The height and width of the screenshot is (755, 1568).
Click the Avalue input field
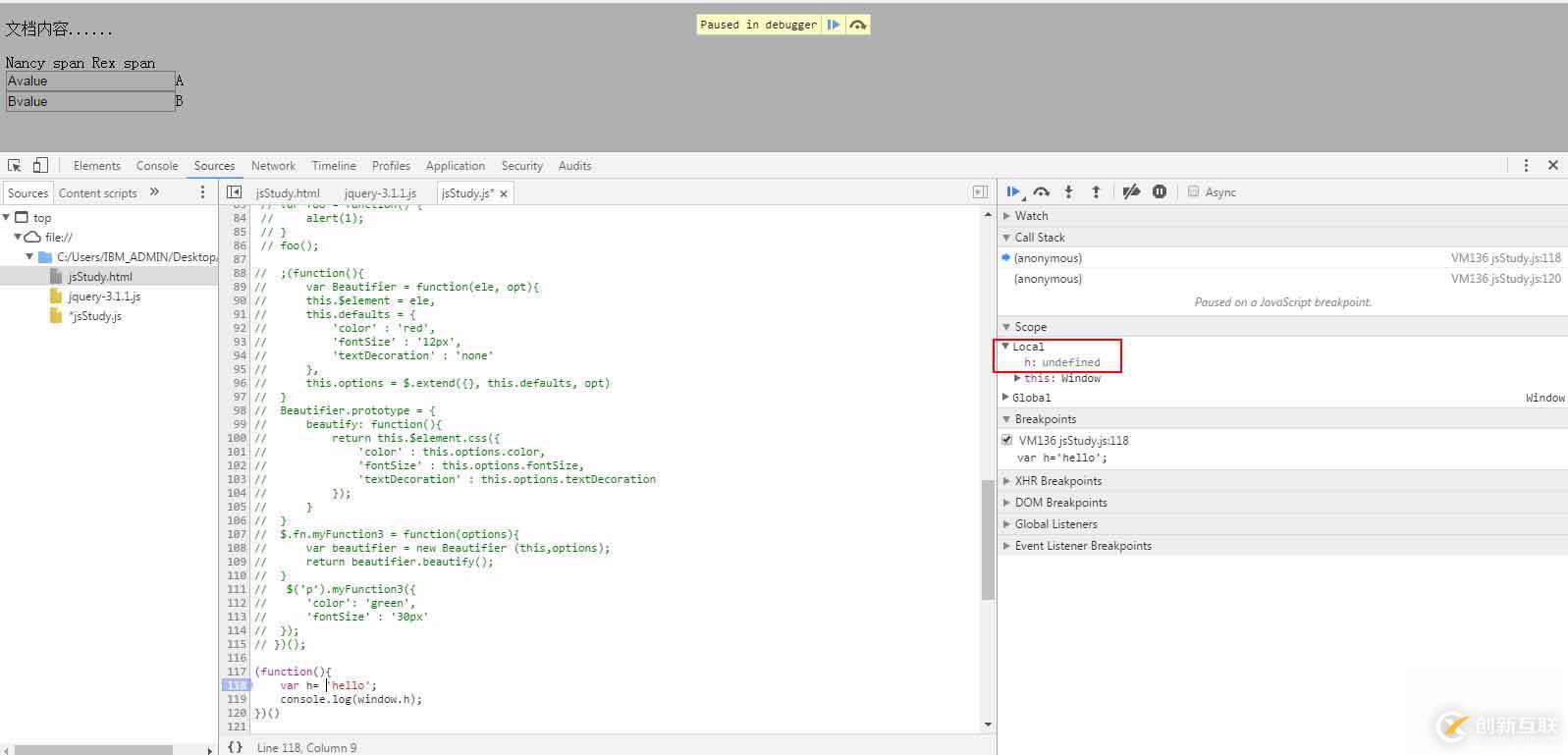[x=90, y=81]
